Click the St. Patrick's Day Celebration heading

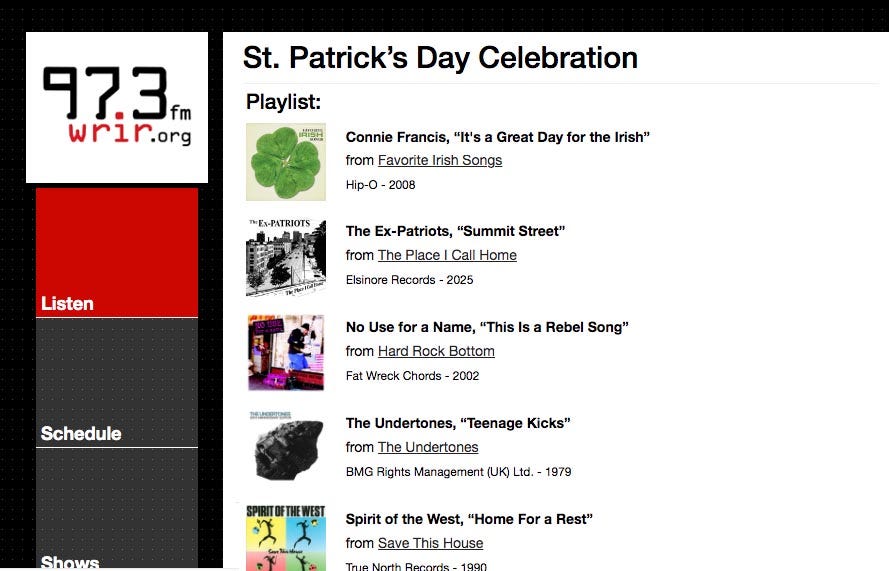pyautogui.click(x=441, y=58)
